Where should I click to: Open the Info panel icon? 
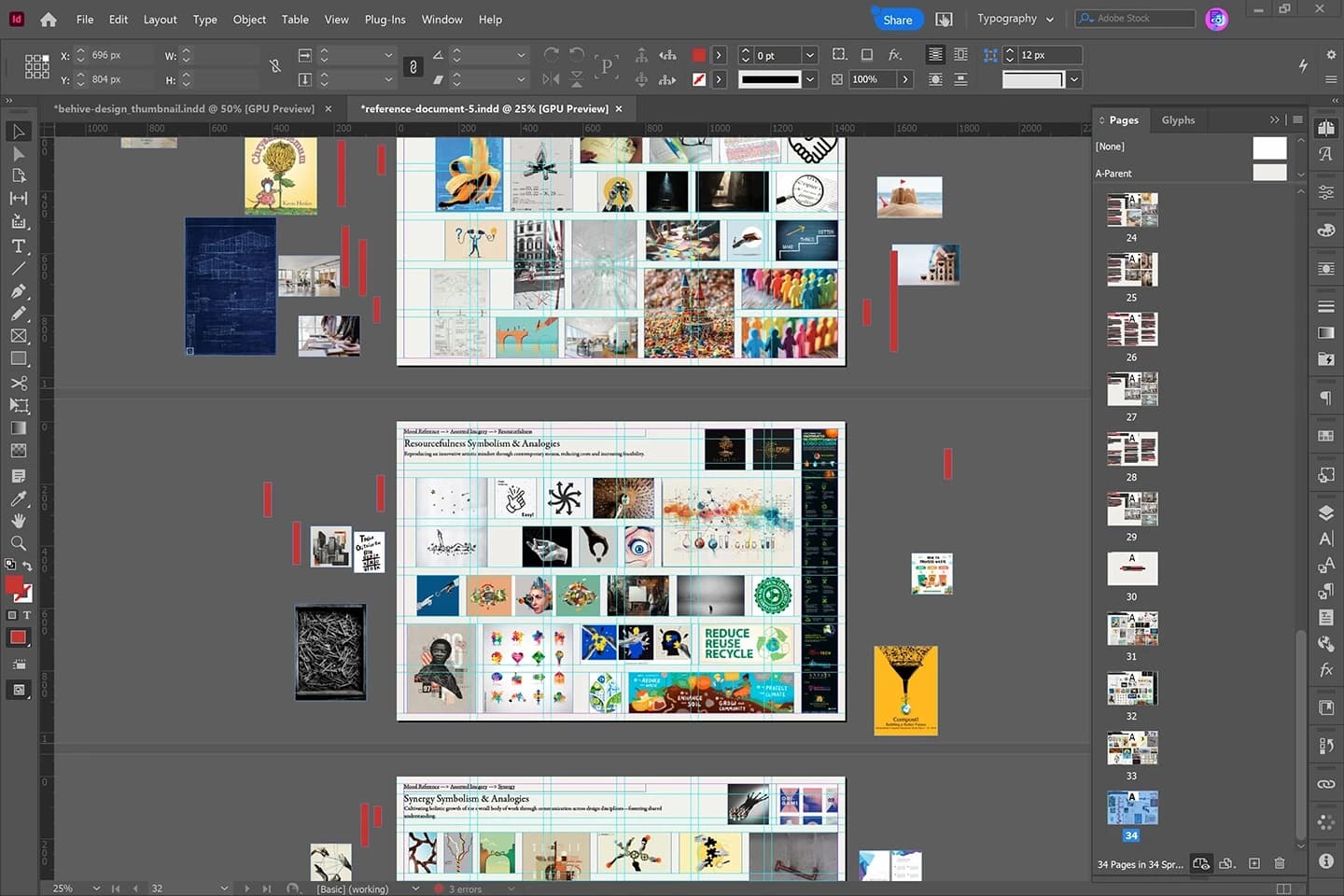[1325, 861]
